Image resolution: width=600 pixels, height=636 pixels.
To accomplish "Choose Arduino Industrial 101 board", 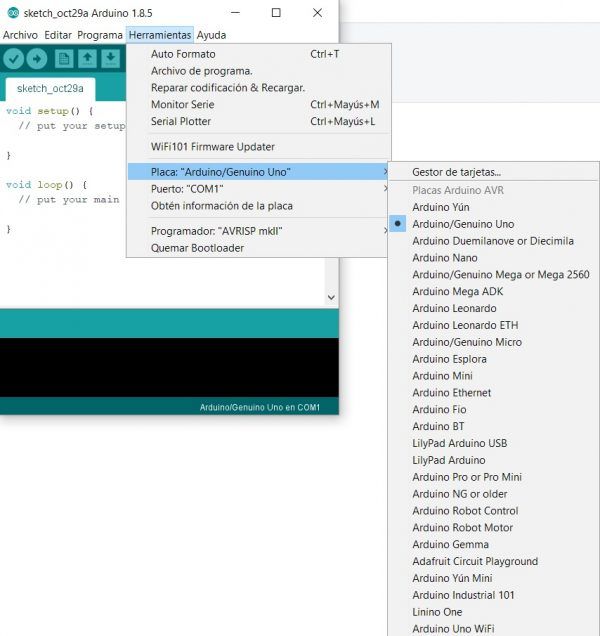I will pos(494,595).
